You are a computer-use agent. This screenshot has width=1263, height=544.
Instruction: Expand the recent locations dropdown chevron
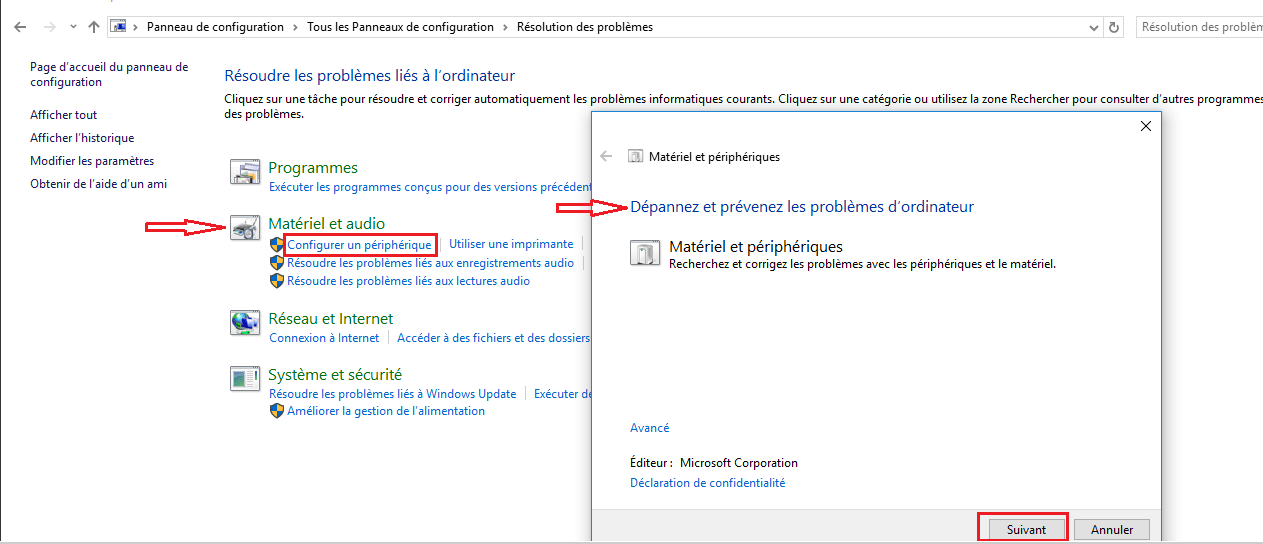(x=73, y=27)
